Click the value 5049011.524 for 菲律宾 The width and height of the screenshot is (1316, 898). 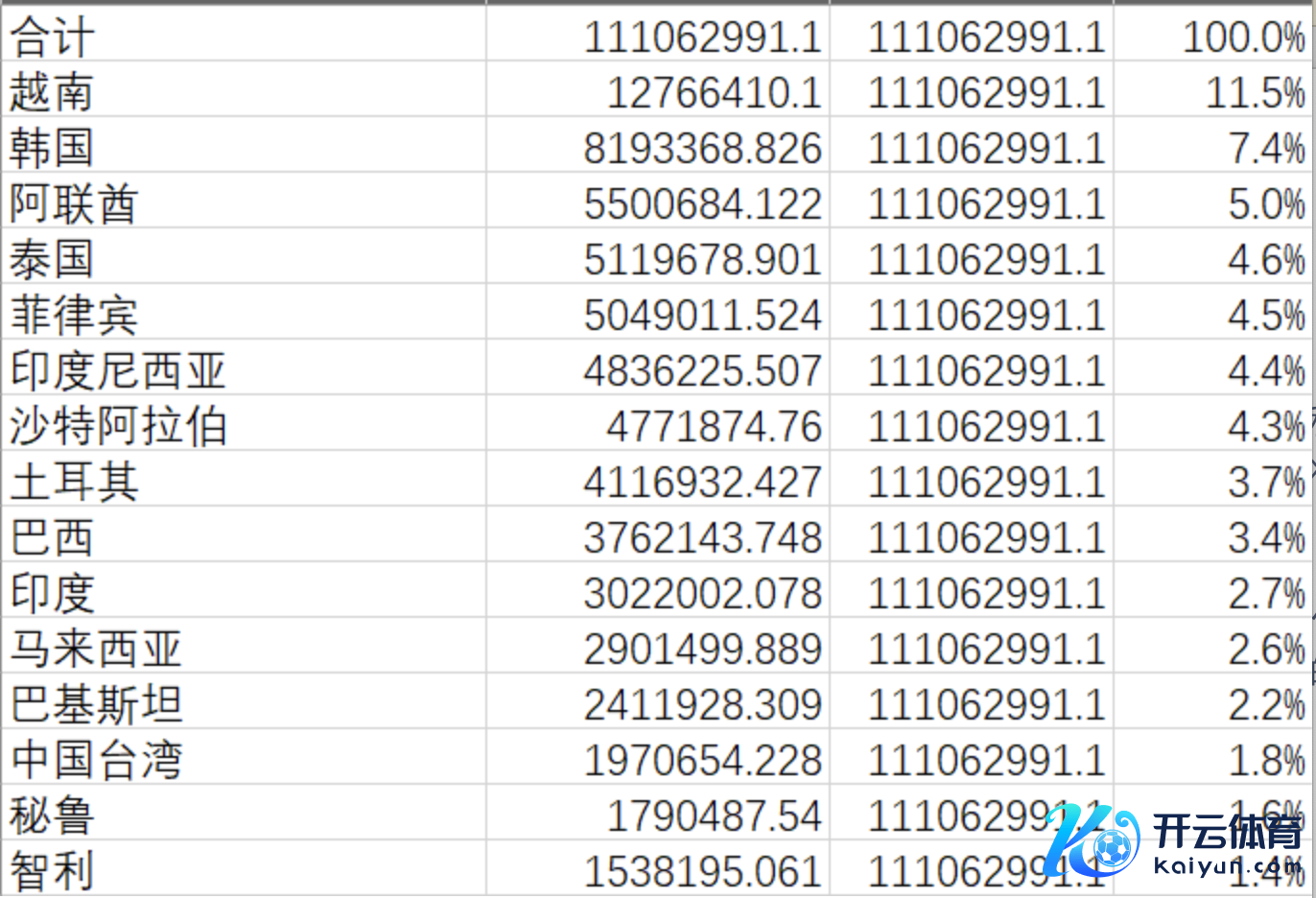[702, 316]
